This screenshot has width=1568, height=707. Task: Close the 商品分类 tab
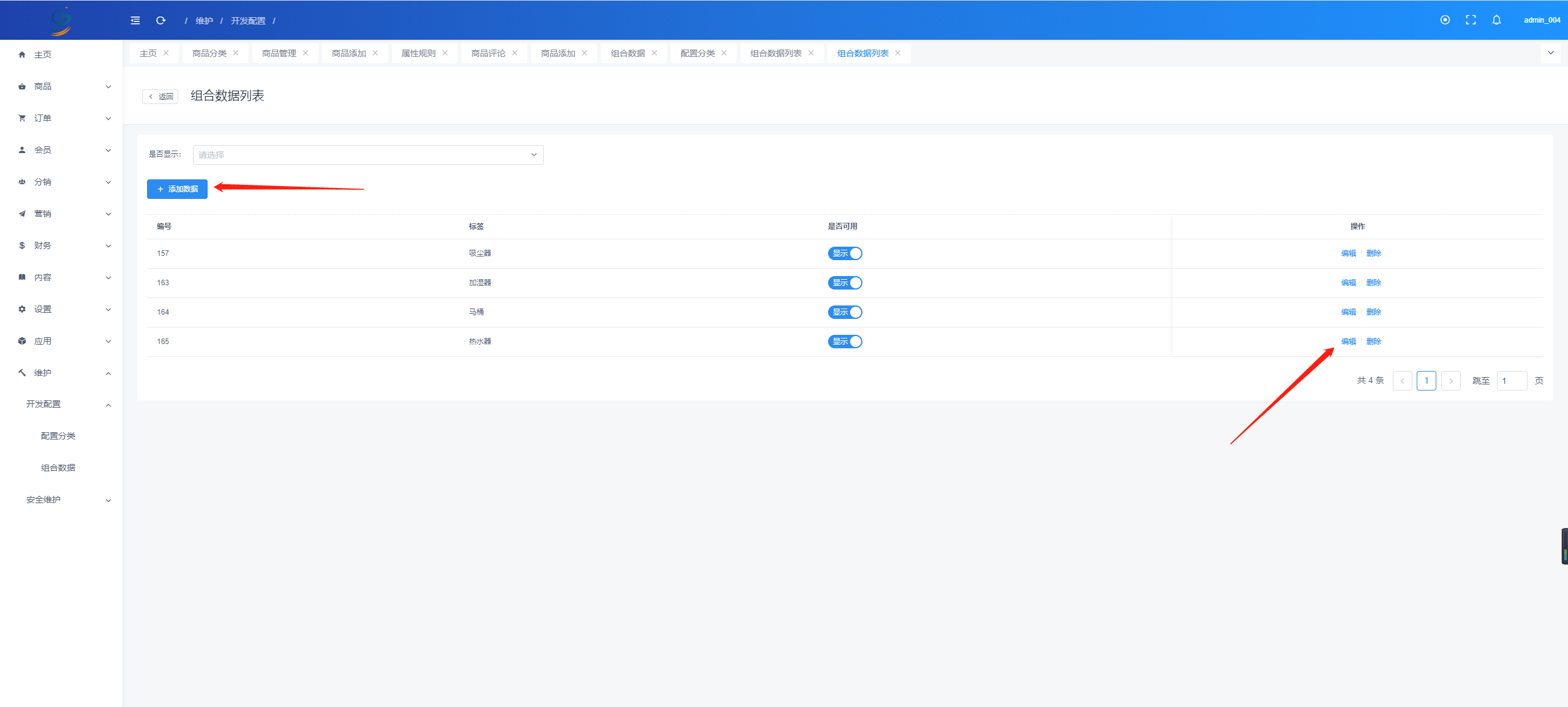tap(236, 53)
